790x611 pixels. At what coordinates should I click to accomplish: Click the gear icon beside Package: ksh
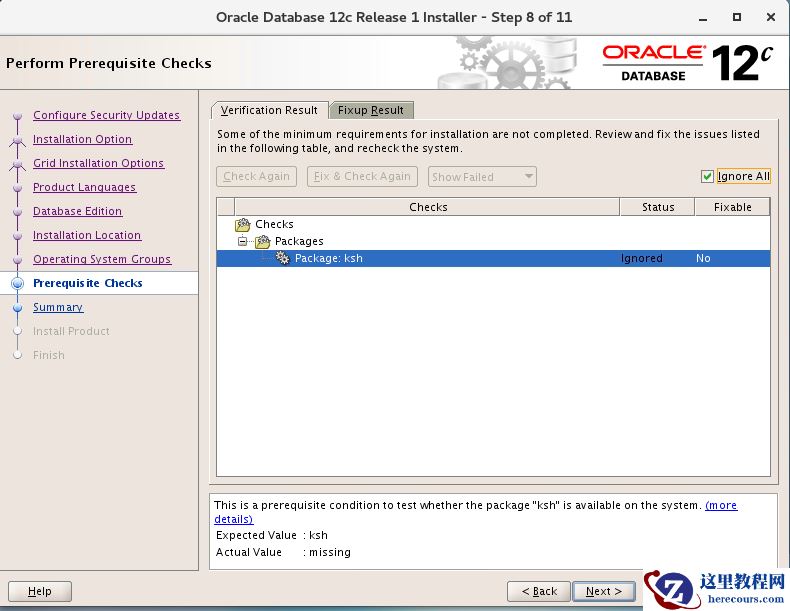point(283,258)
